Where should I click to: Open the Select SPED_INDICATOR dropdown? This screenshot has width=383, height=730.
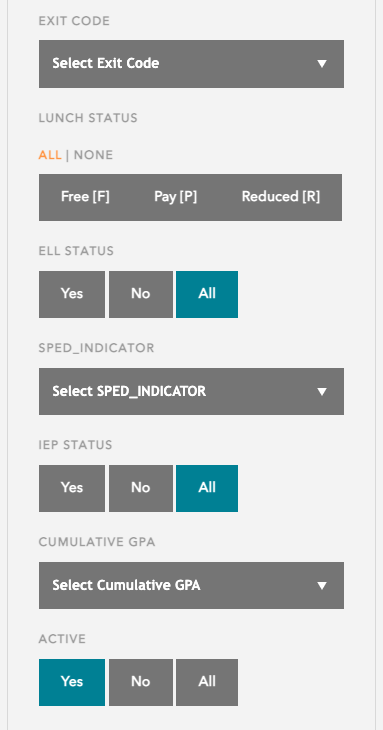click(x=191, y=392)
